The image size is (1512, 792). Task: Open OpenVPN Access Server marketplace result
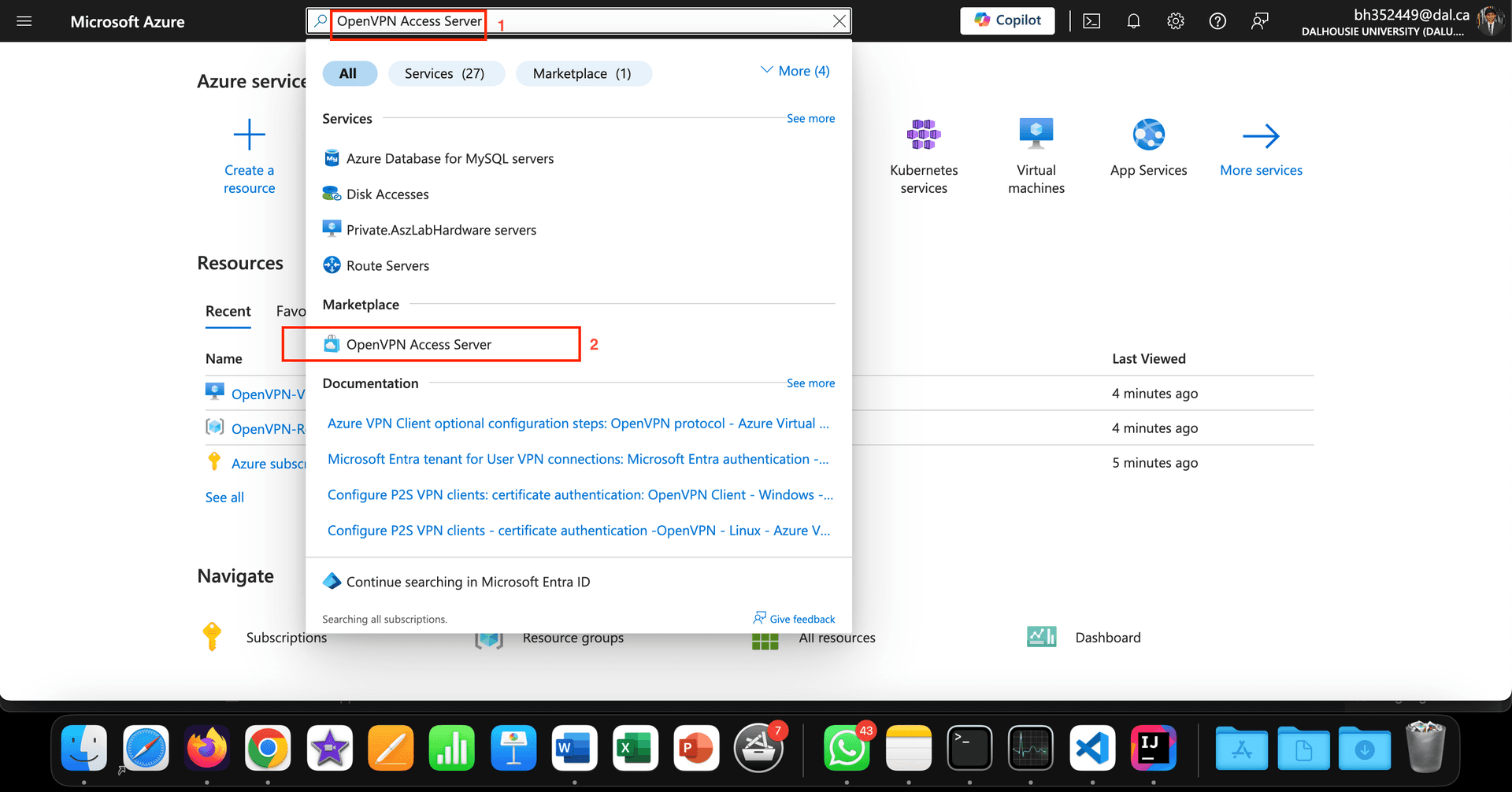(418, 345)
